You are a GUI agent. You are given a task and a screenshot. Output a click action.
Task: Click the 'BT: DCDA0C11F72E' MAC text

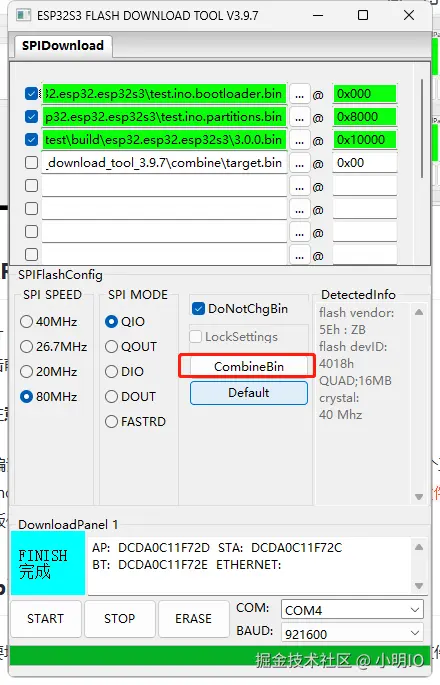click(150, 565)
